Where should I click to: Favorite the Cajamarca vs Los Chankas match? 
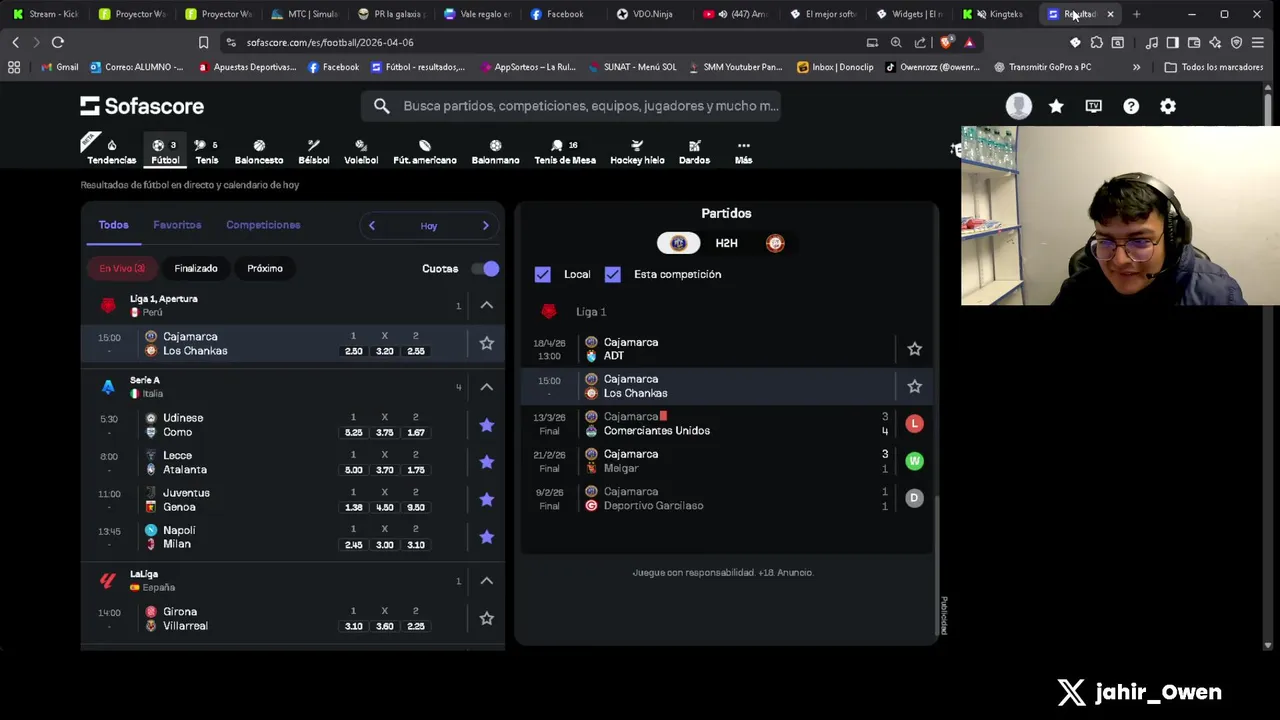click(x=486, y=343)
